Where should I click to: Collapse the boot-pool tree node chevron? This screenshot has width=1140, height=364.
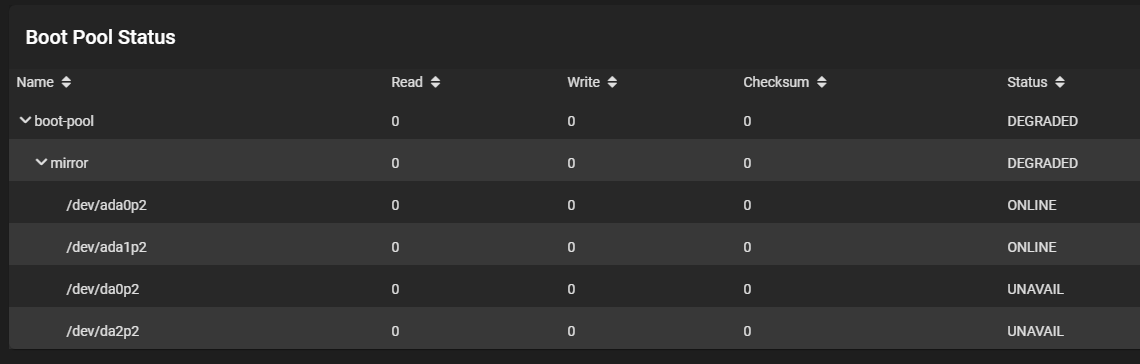pyautogui.click(x=25, y=120)
